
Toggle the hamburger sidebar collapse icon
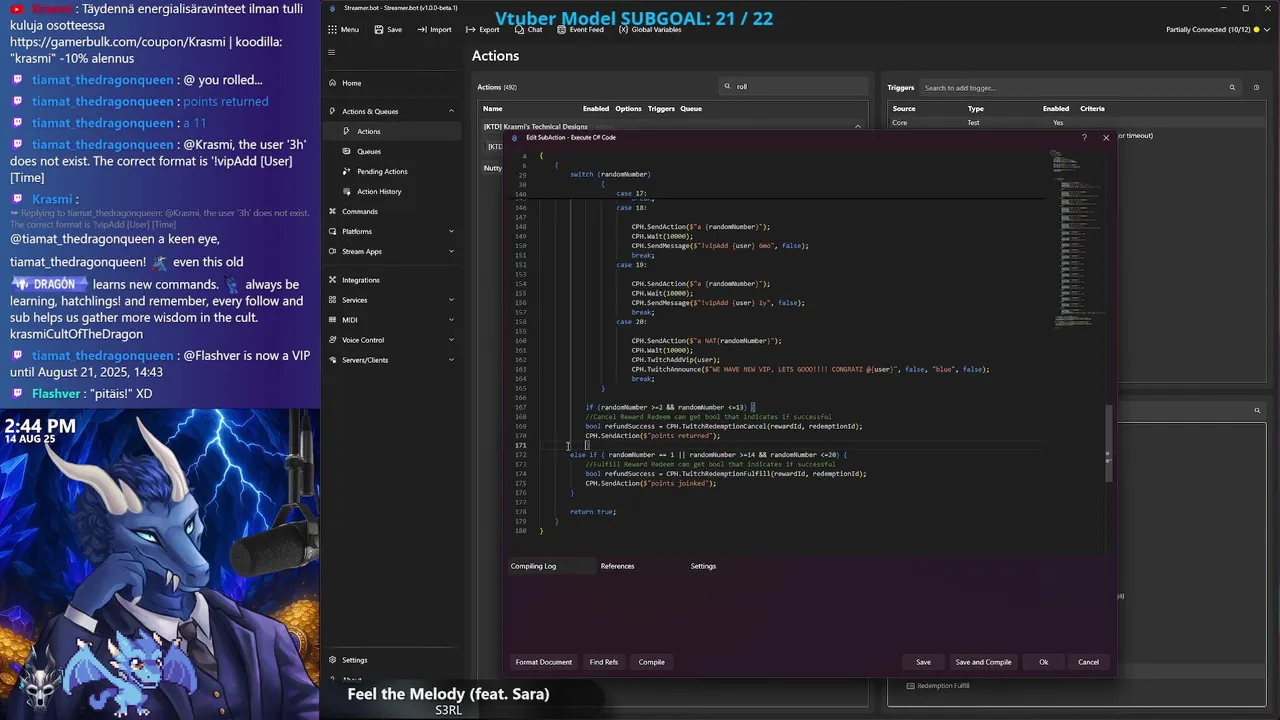332,53
